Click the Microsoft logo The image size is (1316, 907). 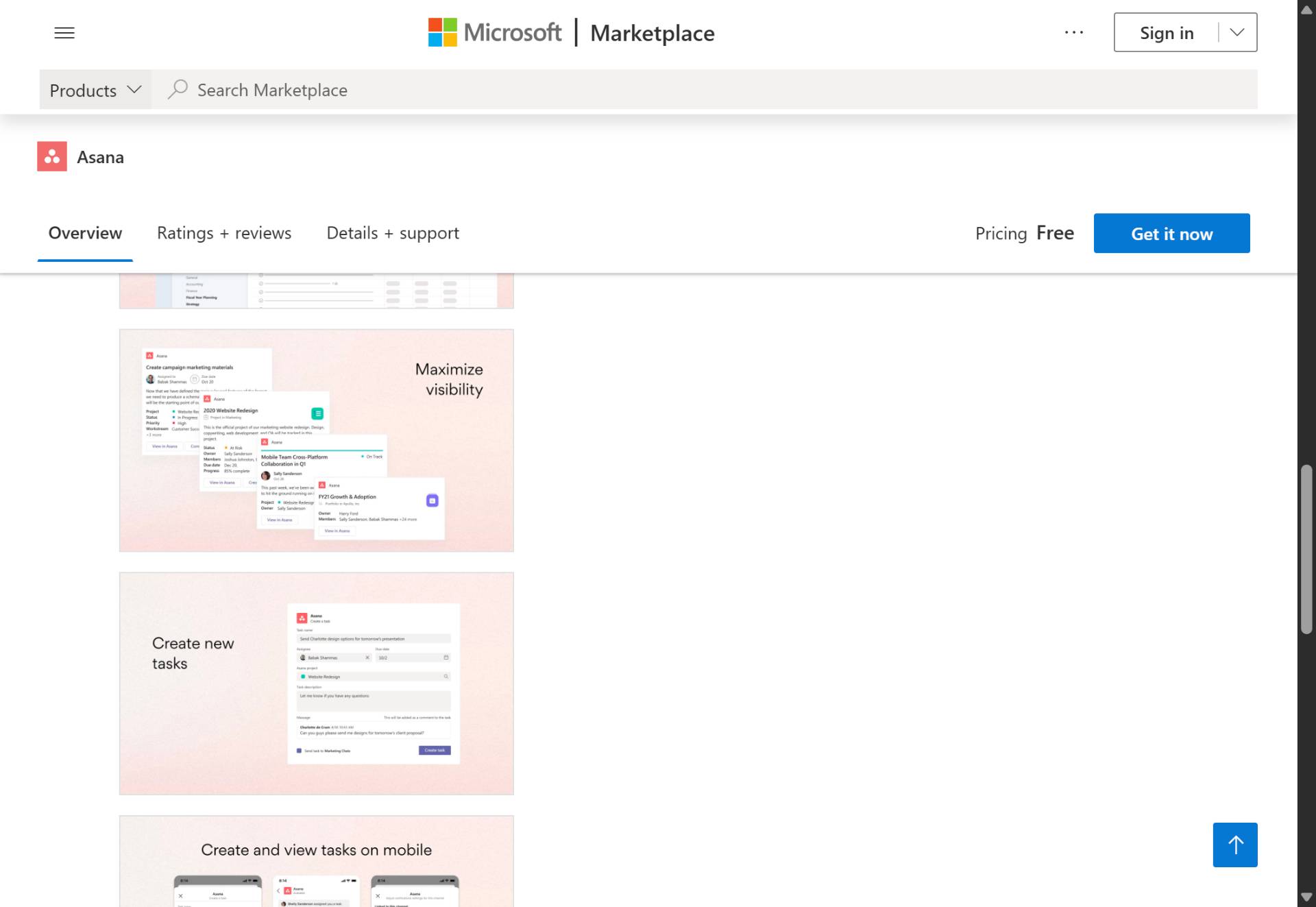[x=494, y=32]
